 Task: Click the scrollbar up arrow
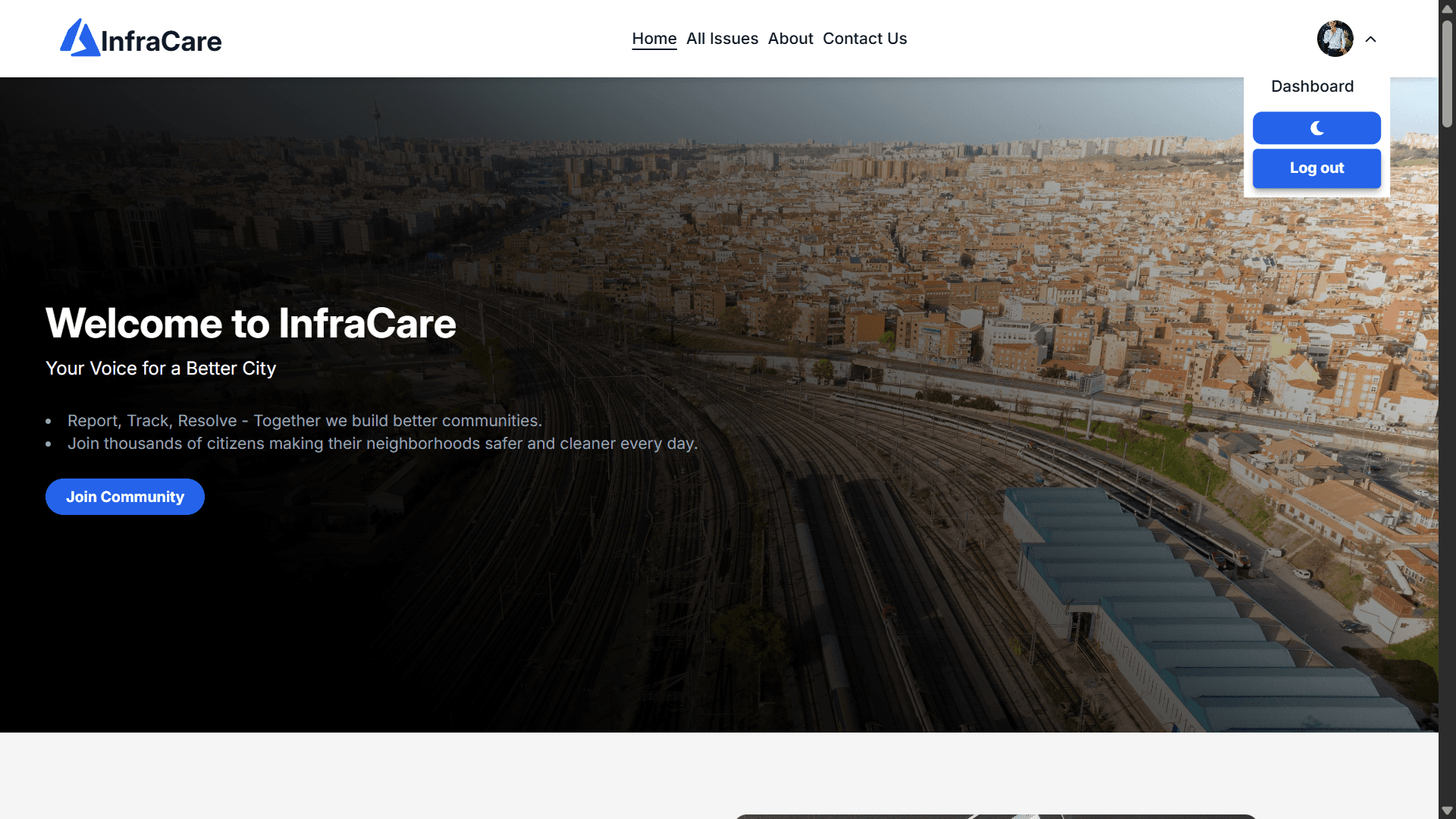[x=1447, y=8]
